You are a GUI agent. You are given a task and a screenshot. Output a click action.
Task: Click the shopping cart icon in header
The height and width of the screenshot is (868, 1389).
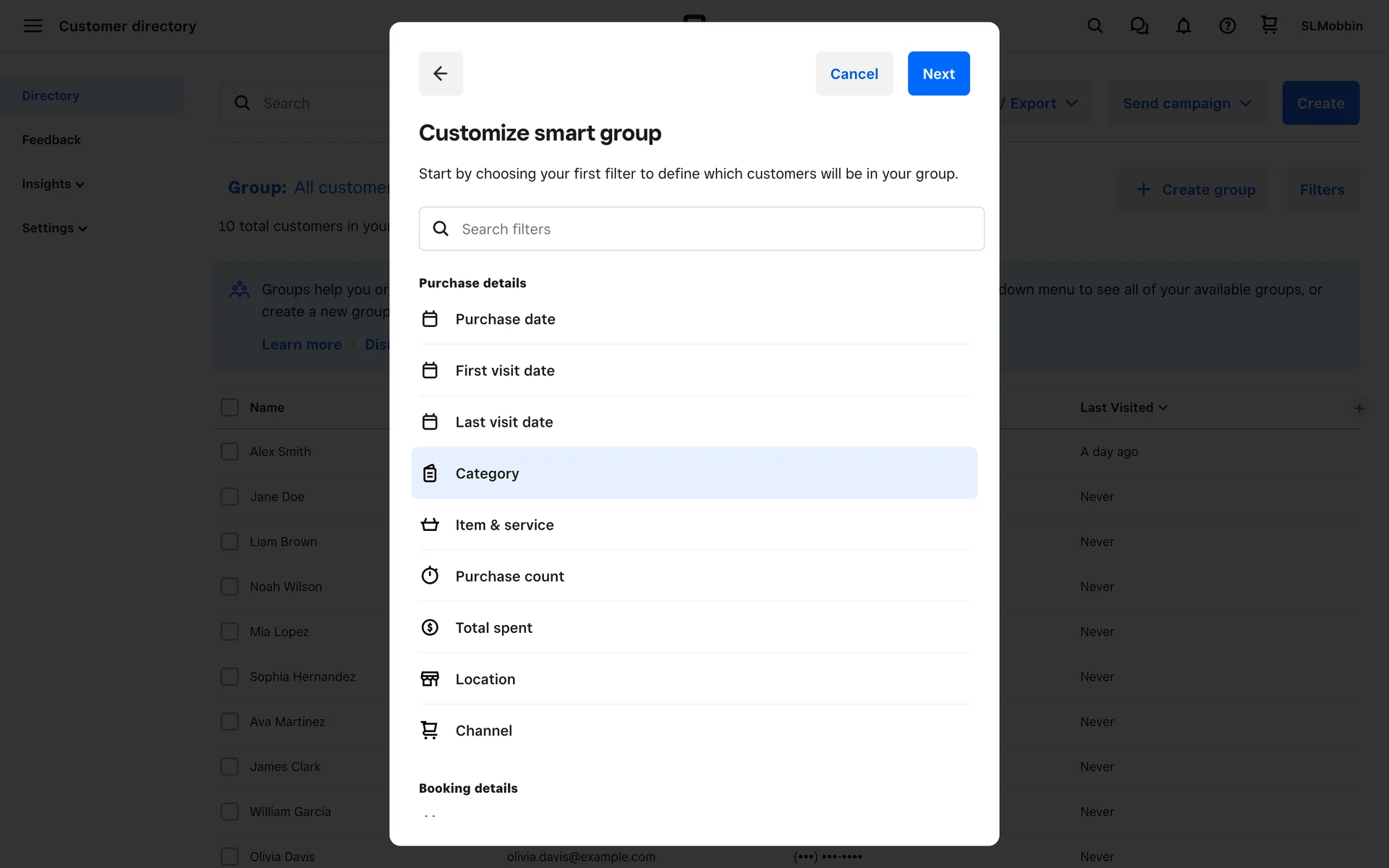(1269, 25)
